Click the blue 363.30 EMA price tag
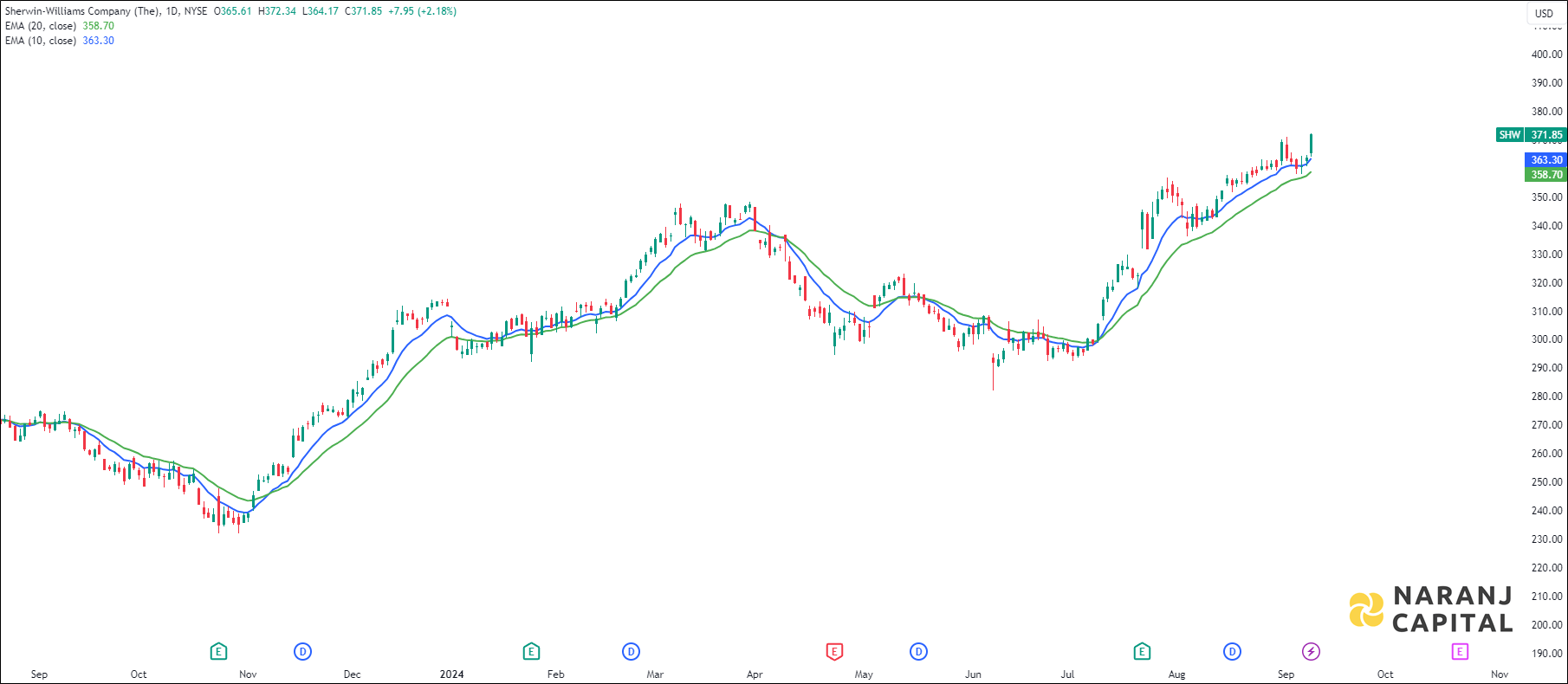This screenshot has height=684, width=1568. [x=1545, y=160]
